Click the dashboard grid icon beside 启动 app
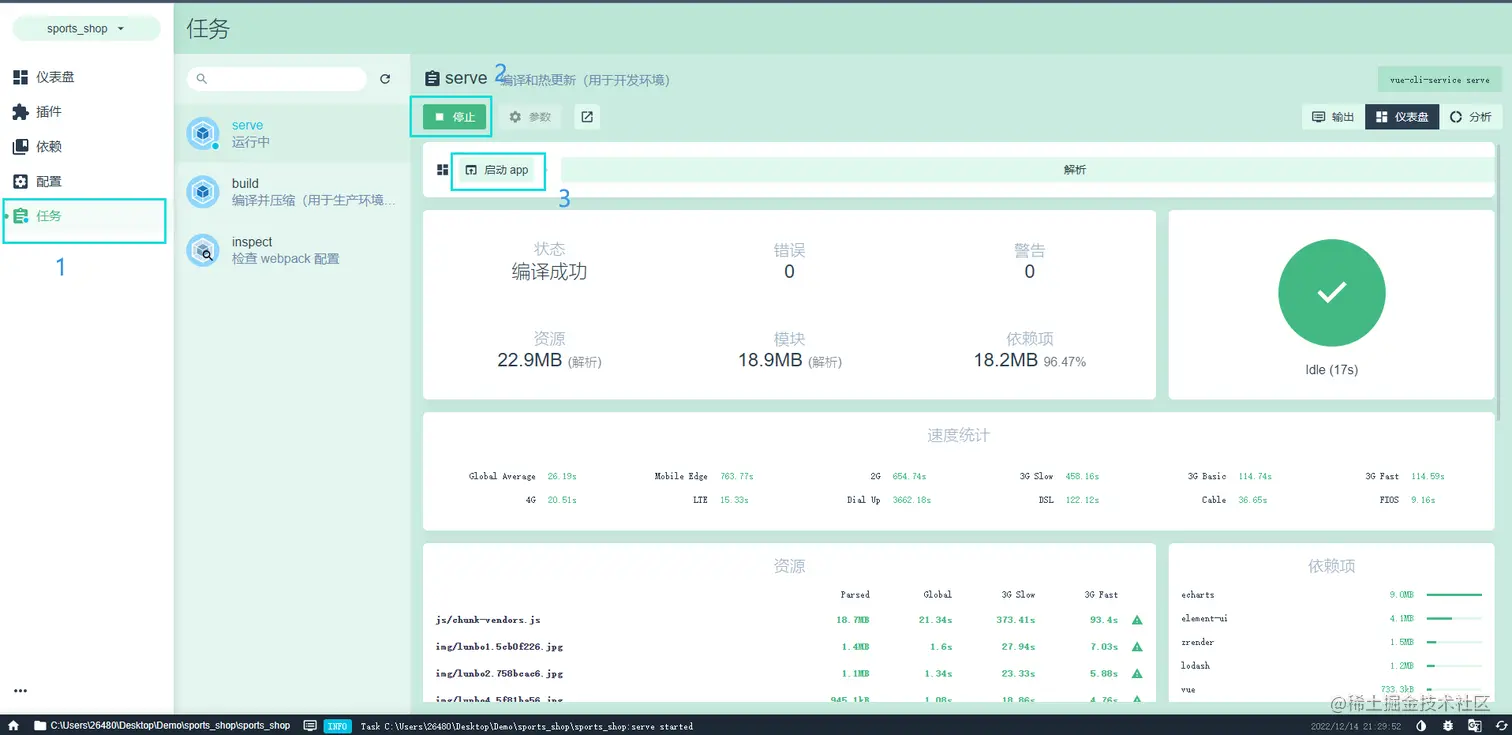Screen dimensions: 1512x735 click(443, 170)
